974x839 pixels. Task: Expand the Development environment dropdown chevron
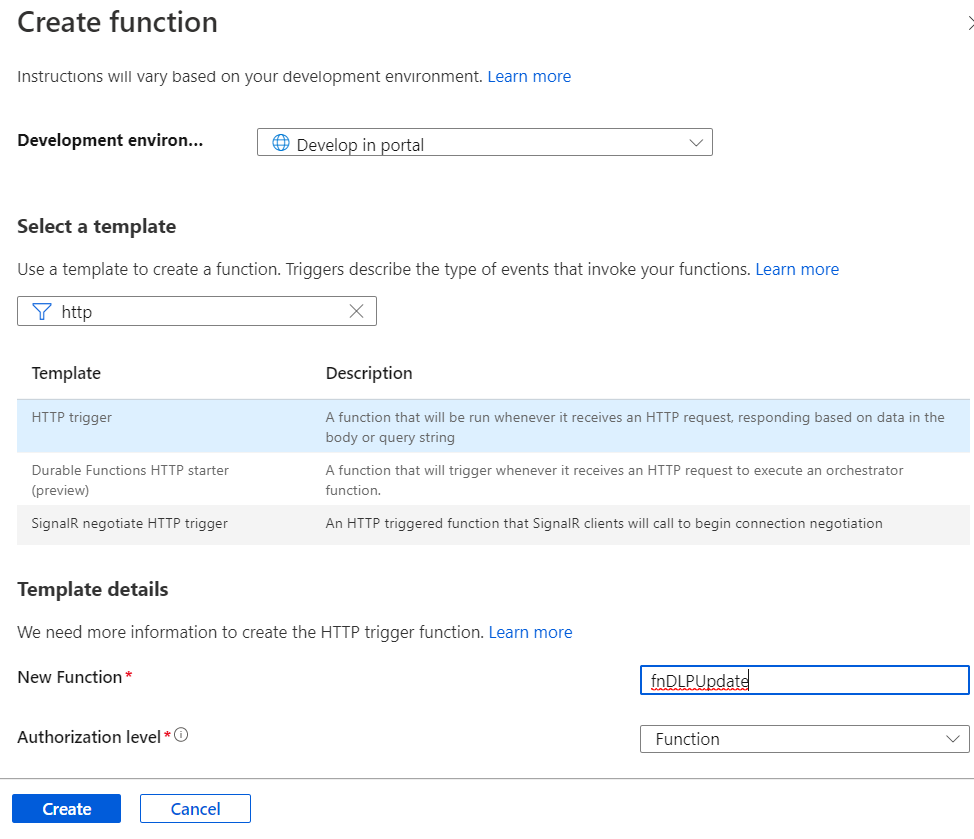(x=696, y=143)
